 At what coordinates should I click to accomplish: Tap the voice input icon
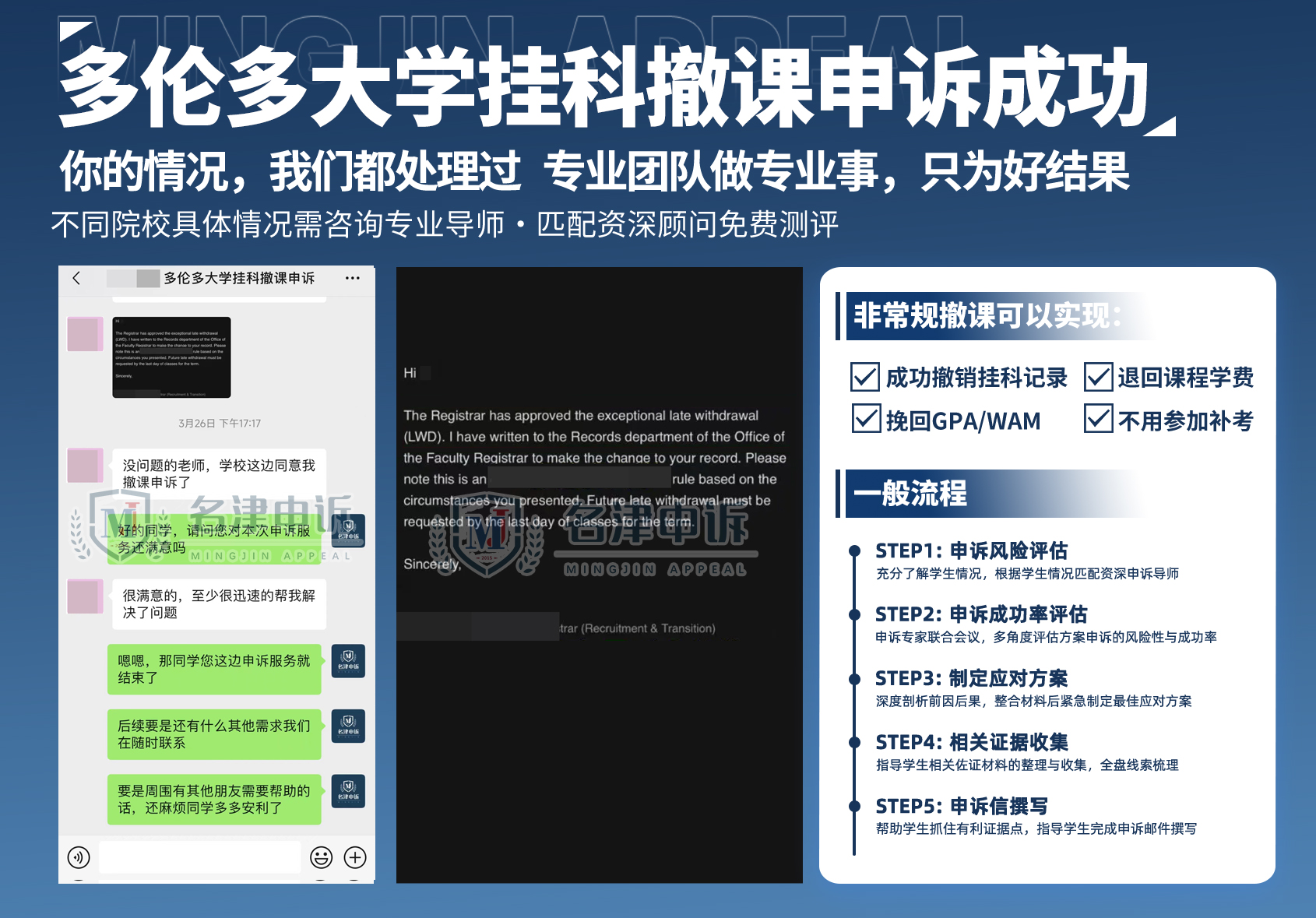tap(79, 857)
